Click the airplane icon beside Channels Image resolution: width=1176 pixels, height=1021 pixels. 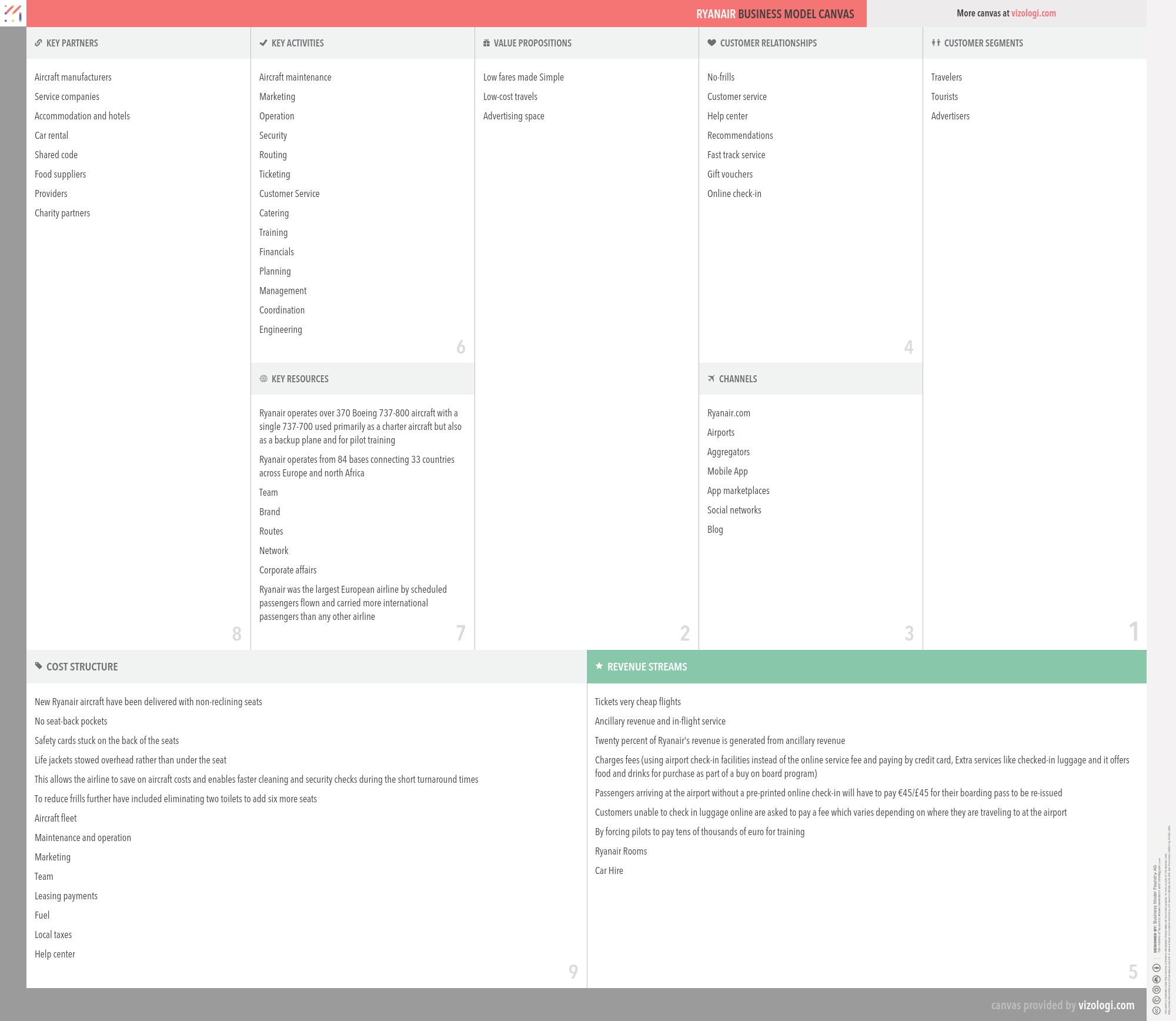pyautogui.click(x=711, y=379)
